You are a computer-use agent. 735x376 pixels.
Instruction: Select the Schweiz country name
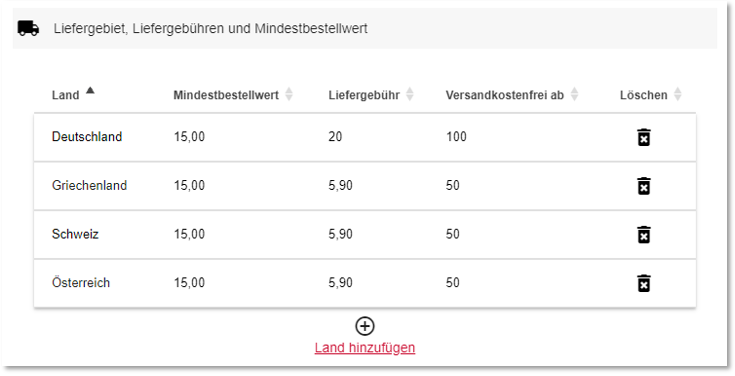[x=75, y=234]
